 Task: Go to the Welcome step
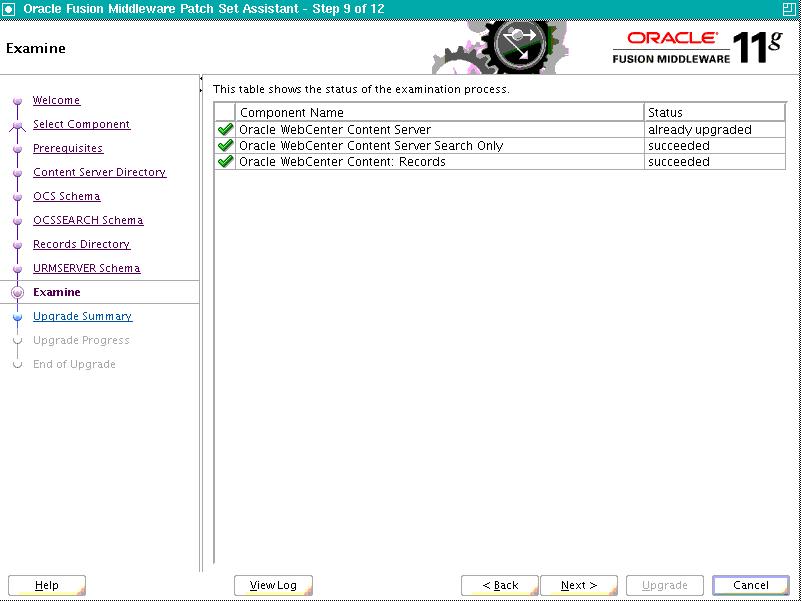coord(56,100)
